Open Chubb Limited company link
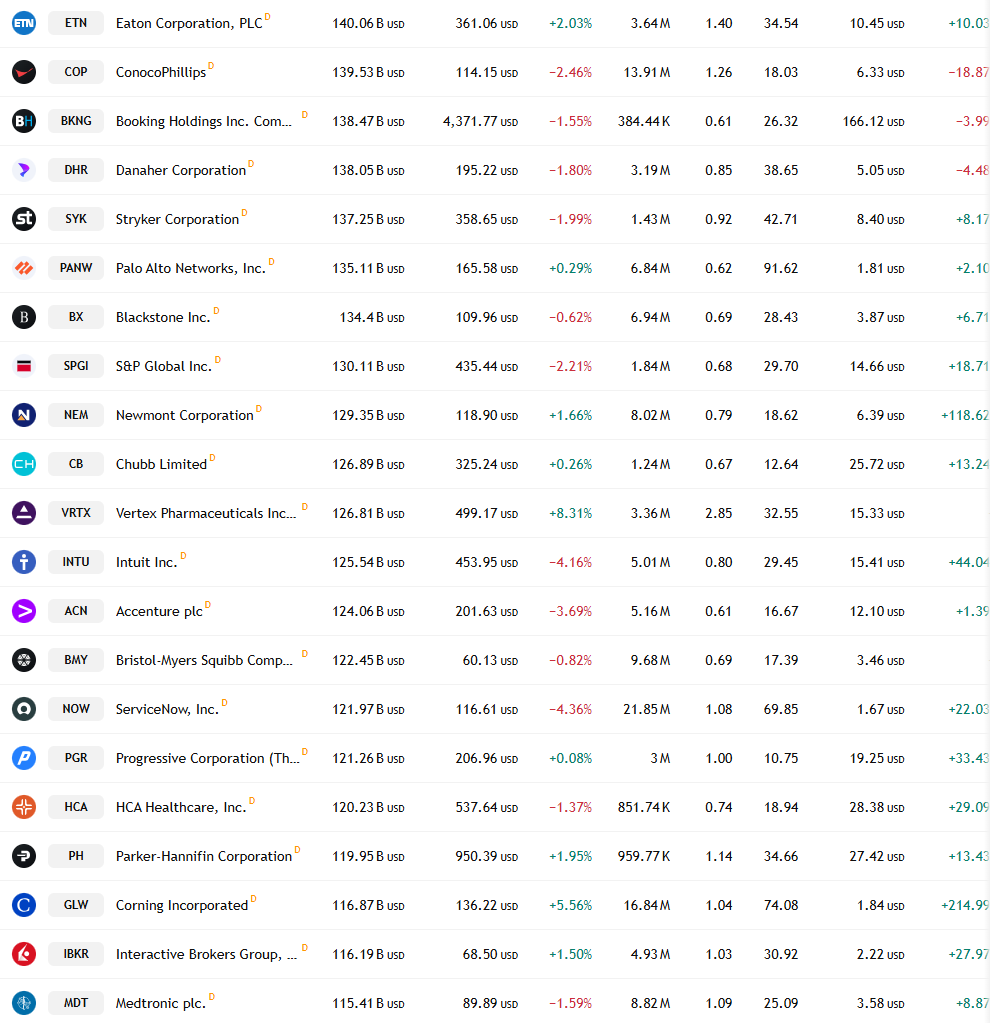Screen dimensions: 990x1023 161,464
